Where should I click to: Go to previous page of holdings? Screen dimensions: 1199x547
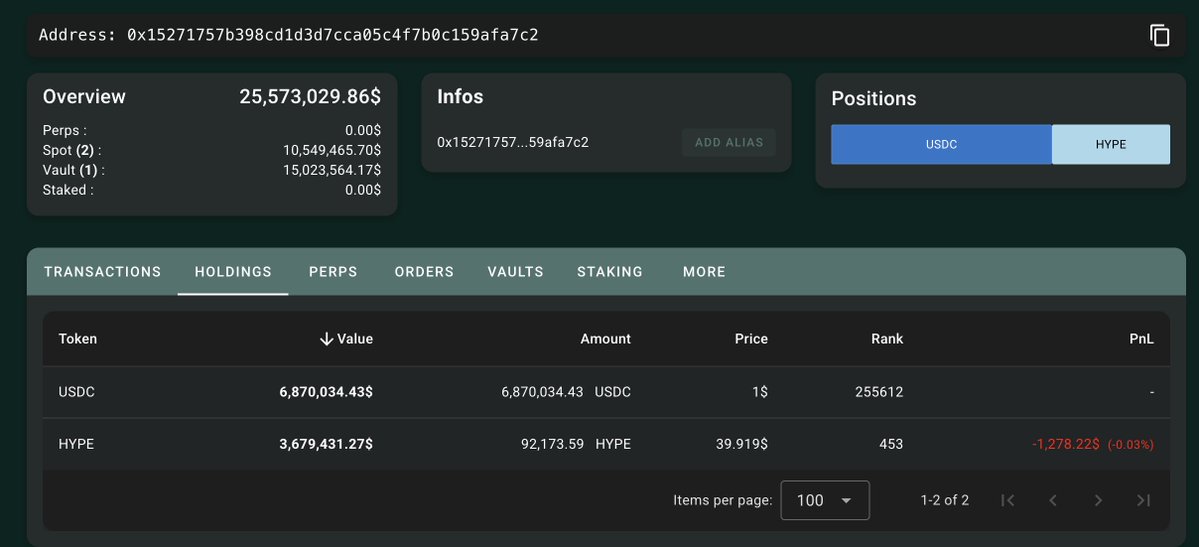pyautogui.click(x=1053, y=500)
